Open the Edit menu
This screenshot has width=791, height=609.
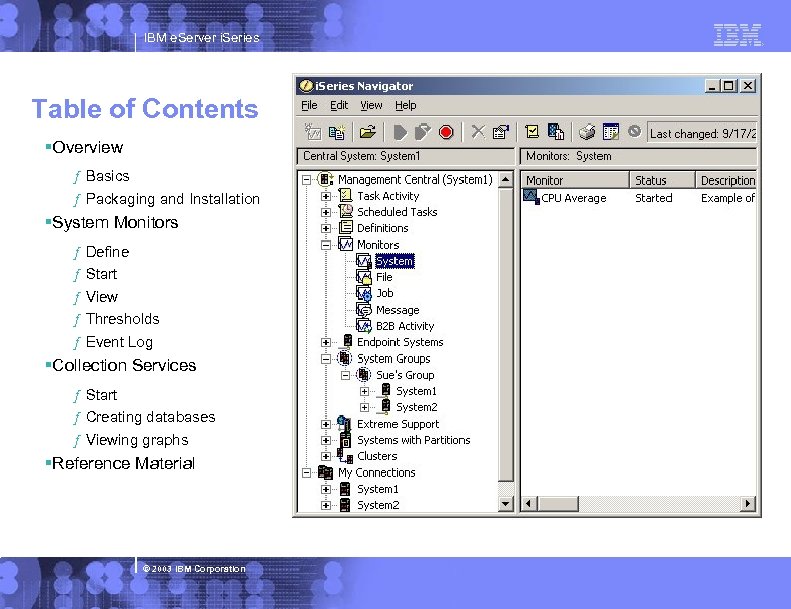click(x=339, y=105)
